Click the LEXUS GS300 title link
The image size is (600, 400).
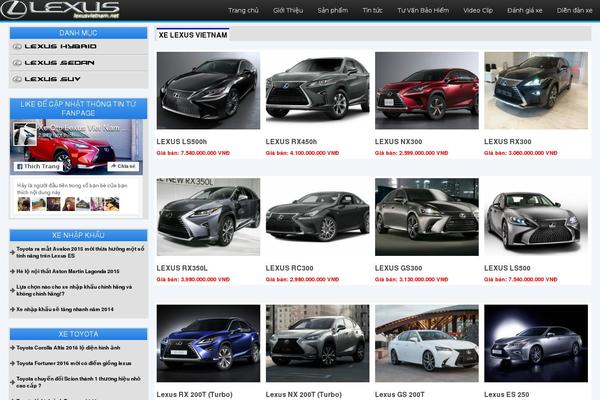tap(398, 268)
